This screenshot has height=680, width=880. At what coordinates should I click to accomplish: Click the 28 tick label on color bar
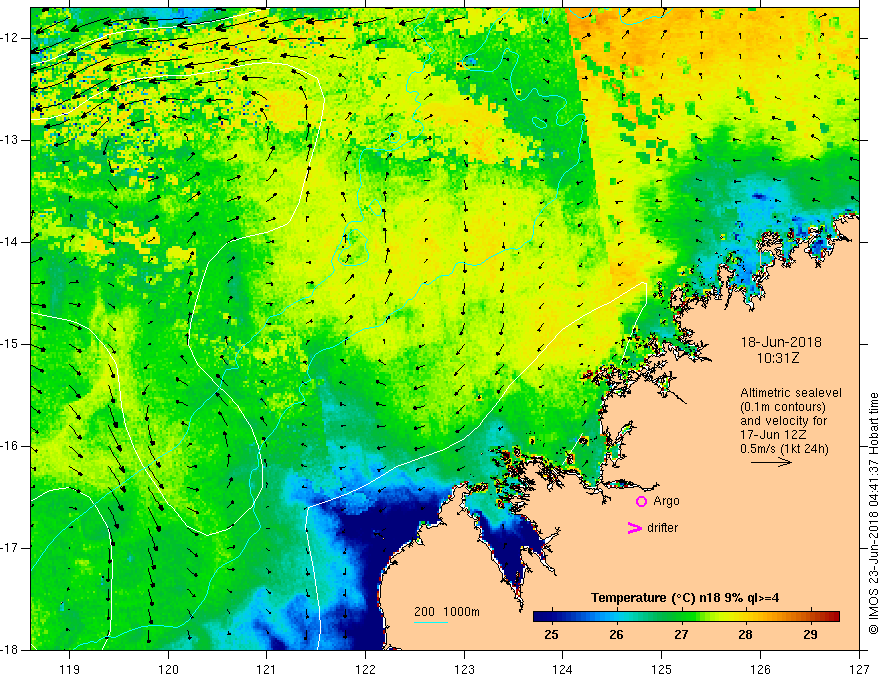point(745,635)
